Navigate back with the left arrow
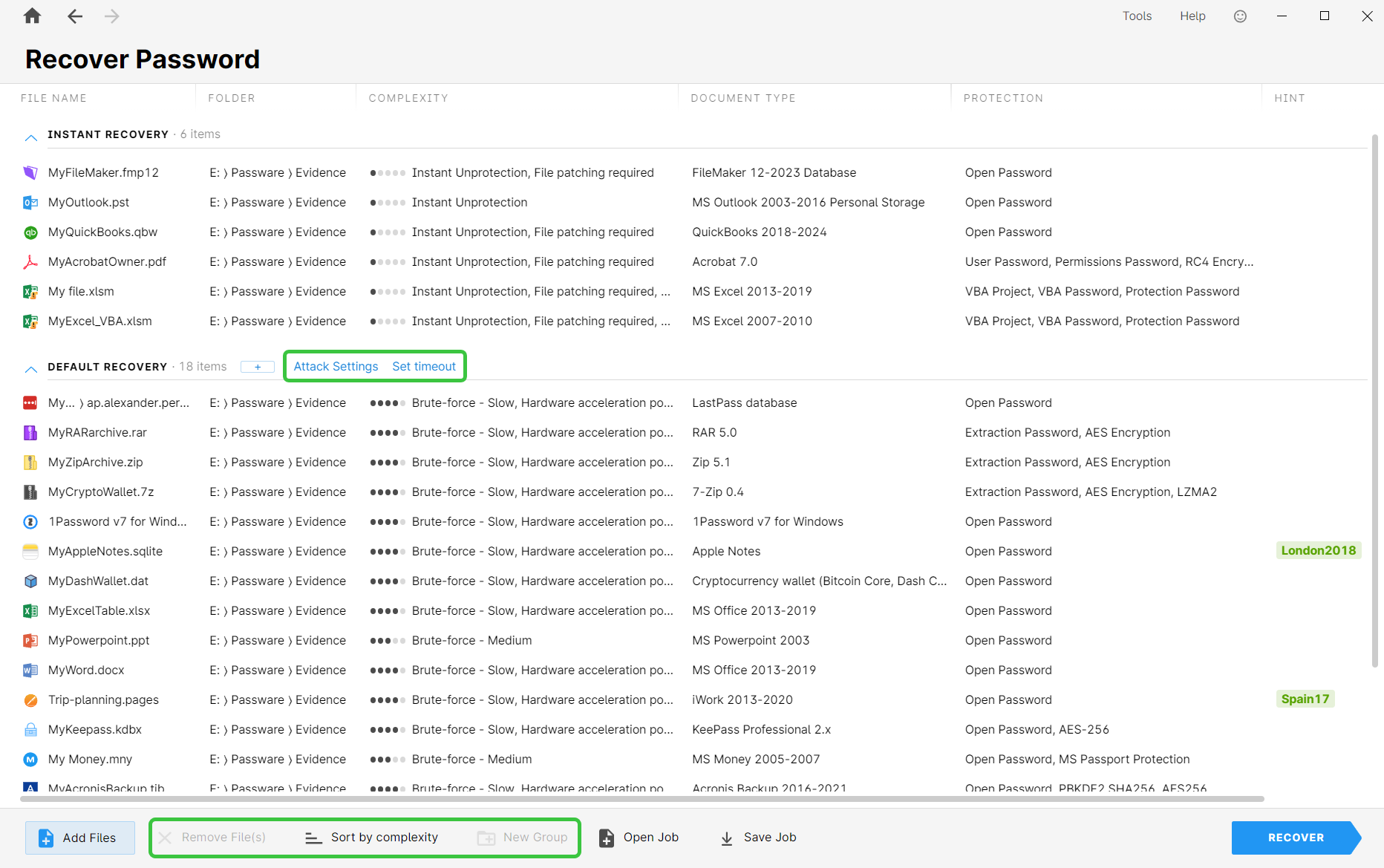 pyautogui.click(x=74, y=16)
